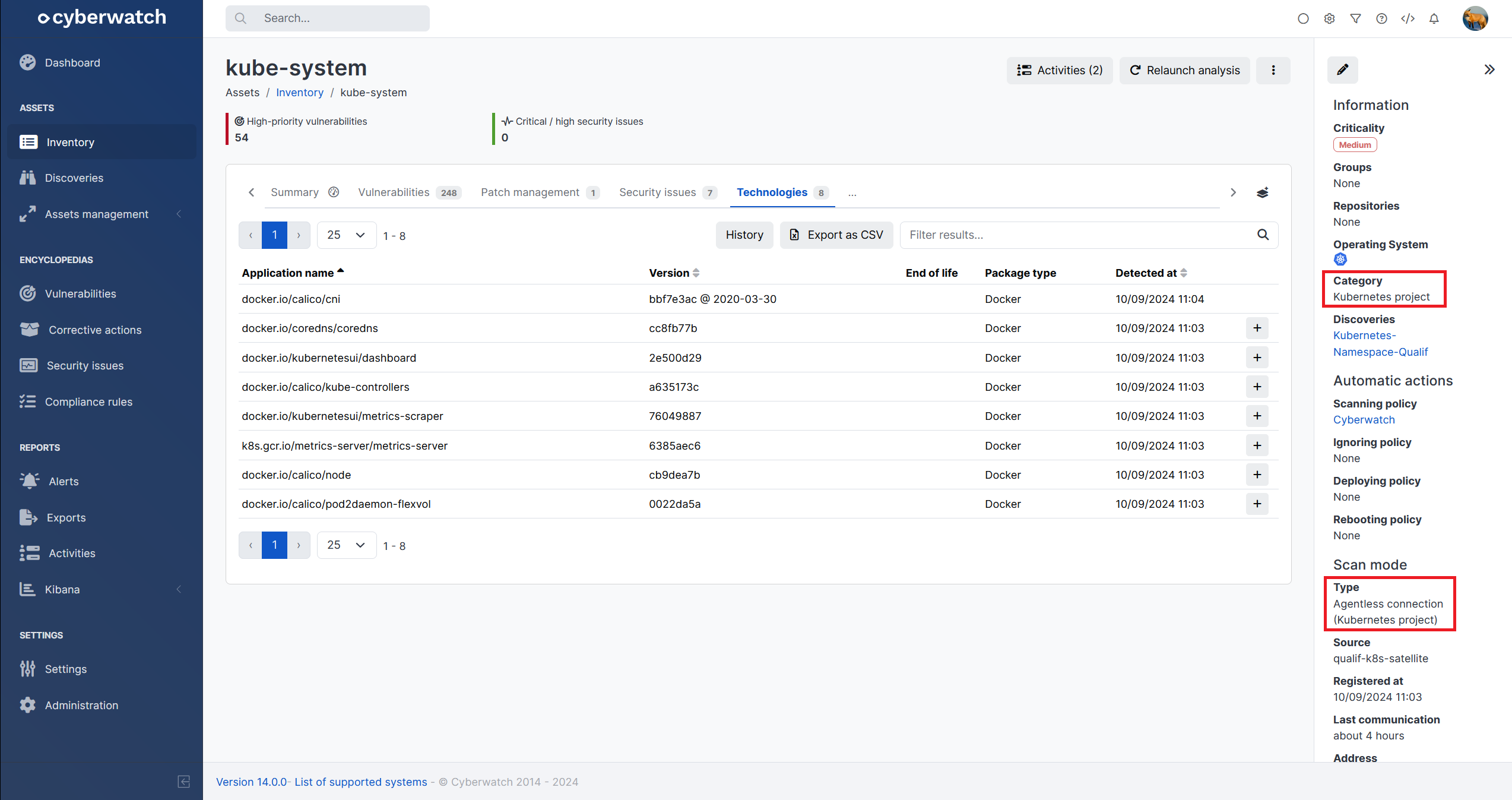Image resolution: width=1512 pixels, height=800 pixels.
Task: Switch to the Patch management tab
Action: pyautogui.click(x=540, y=192)
